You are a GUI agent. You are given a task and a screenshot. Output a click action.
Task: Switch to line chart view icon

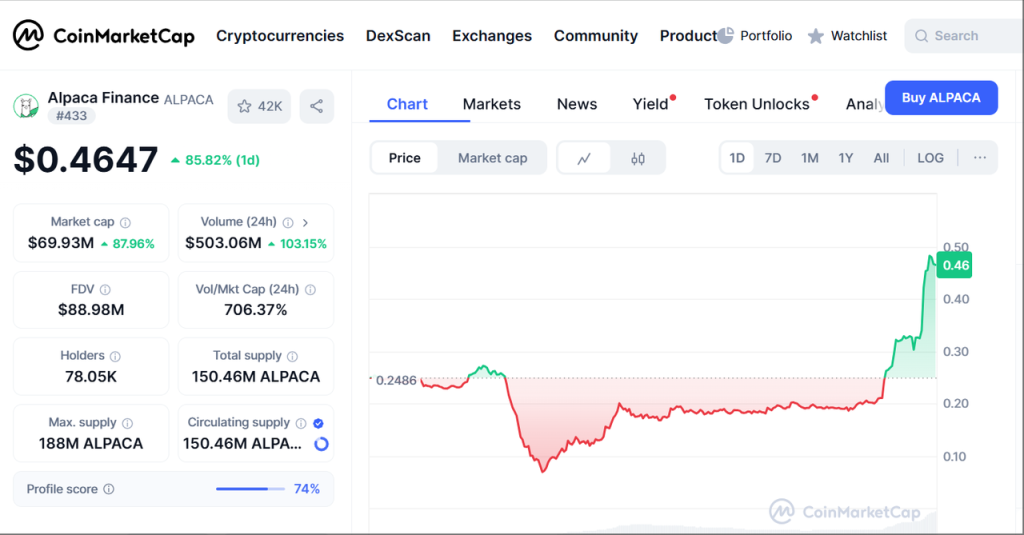pyautogui.click(x=584, y=158)
